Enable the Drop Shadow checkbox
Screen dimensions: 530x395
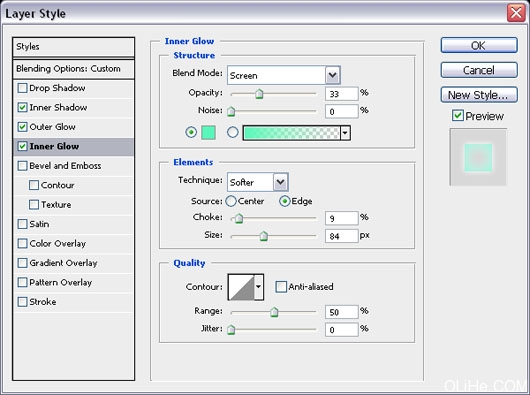22,88
